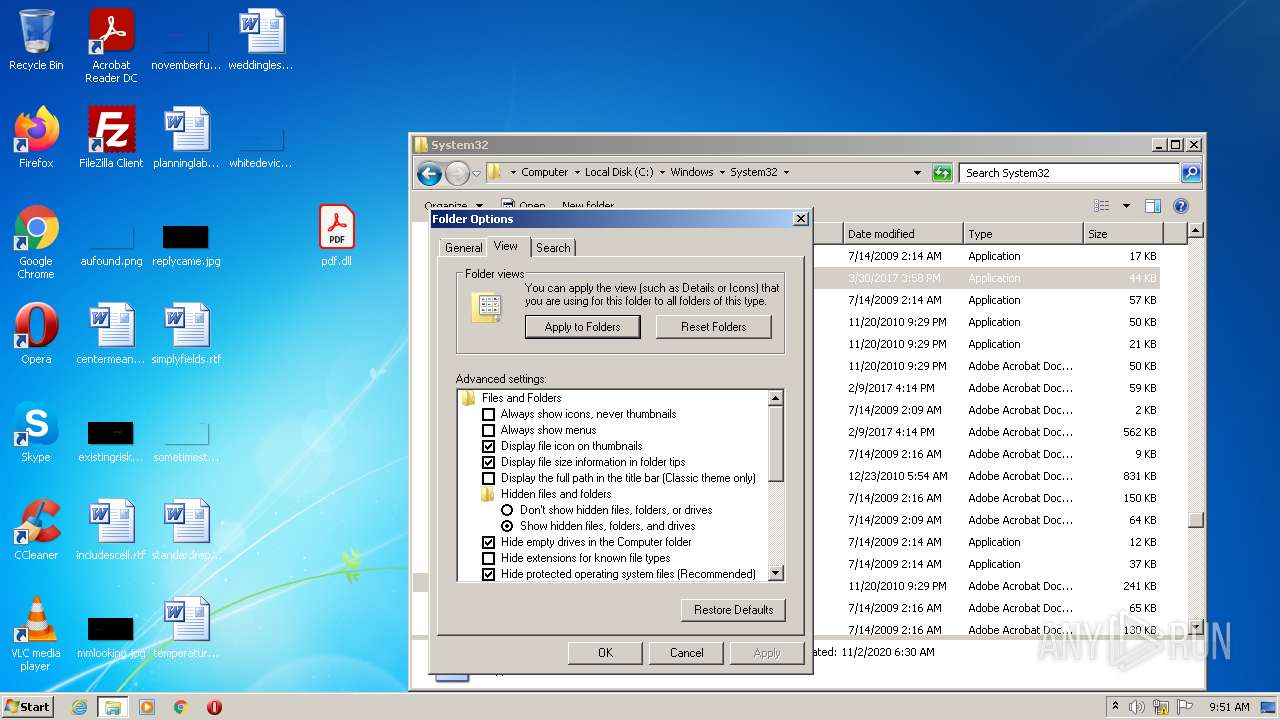Screen dimensions: 1280x720
Task: Click the Explorer file list scrollbar thumb
Action: point(1195,520)
